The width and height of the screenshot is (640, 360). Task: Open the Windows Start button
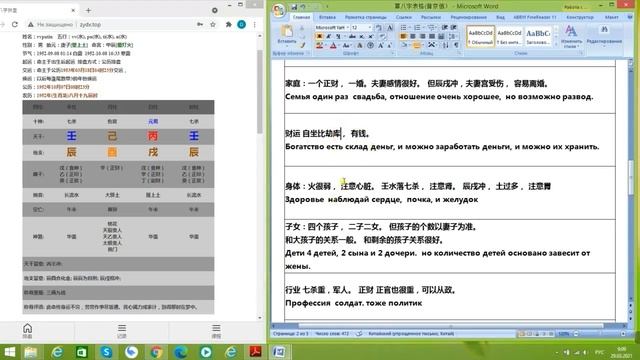click(x=9, y=352)
